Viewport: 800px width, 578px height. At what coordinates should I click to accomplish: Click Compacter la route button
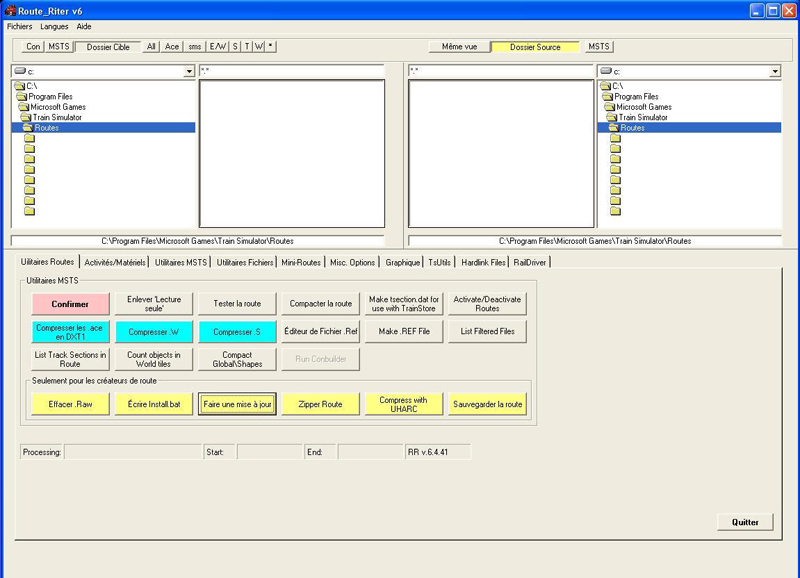pos(320,304)
